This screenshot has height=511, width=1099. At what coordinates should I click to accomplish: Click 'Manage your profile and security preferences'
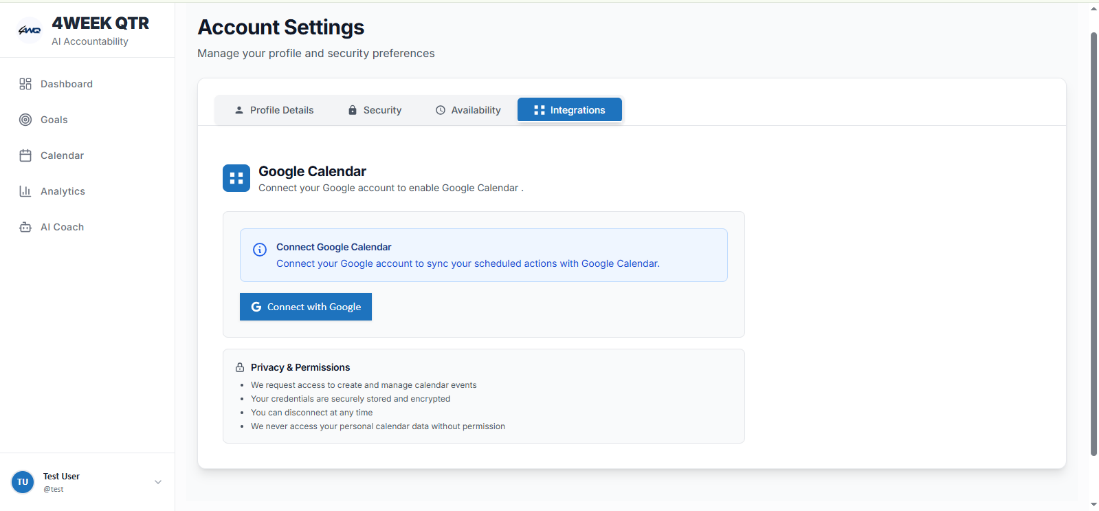point(316,53)
